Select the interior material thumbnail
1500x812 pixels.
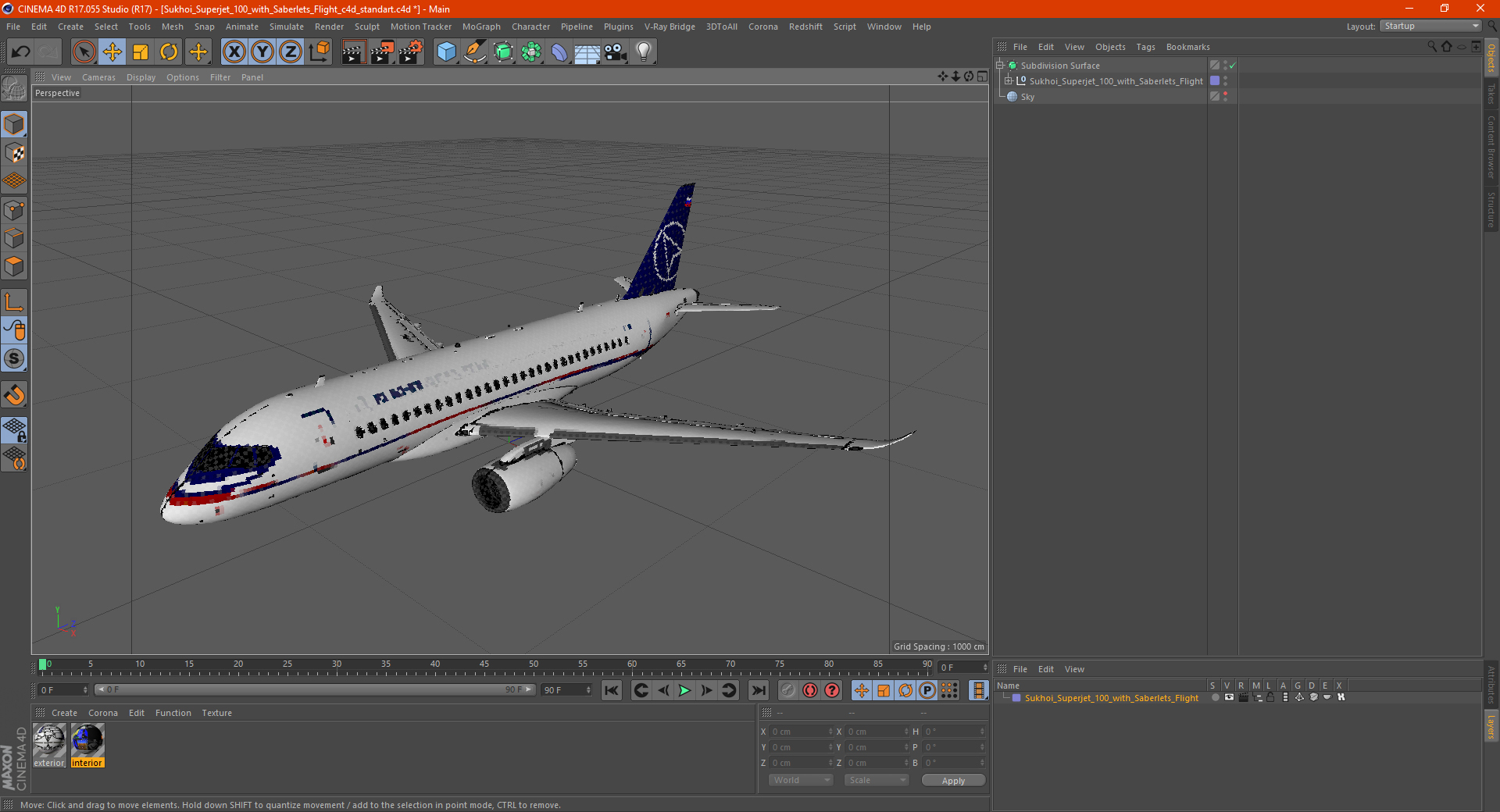click(87, 746)
